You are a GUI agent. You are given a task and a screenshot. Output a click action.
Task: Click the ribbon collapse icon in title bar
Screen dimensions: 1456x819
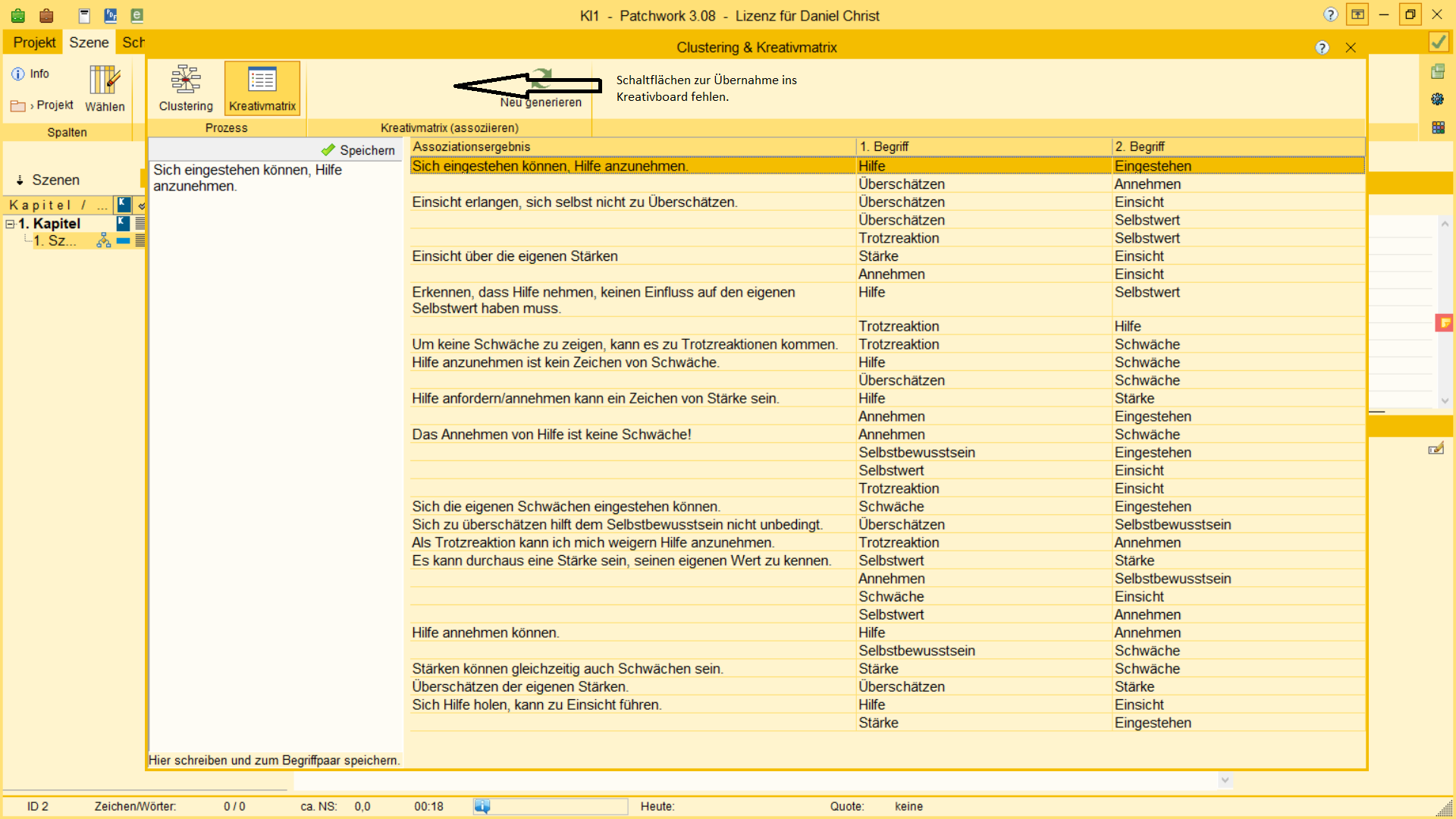[x=1357, y=14]
